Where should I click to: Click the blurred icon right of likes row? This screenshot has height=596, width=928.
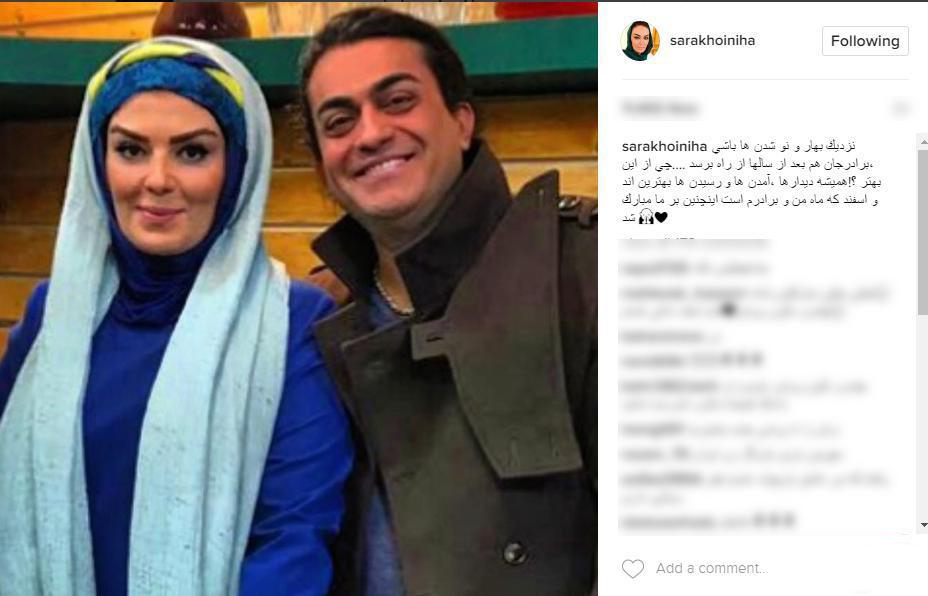click(900, 108)
